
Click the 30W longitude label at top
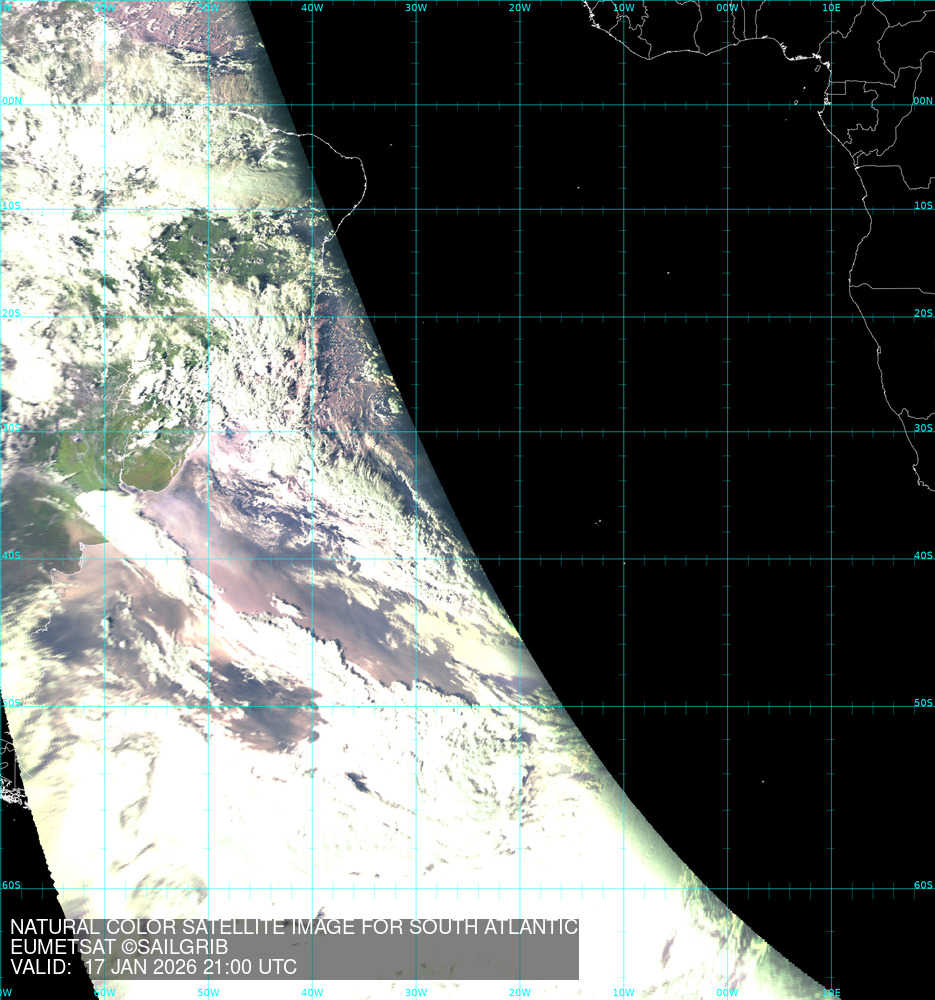coord(416,7)
